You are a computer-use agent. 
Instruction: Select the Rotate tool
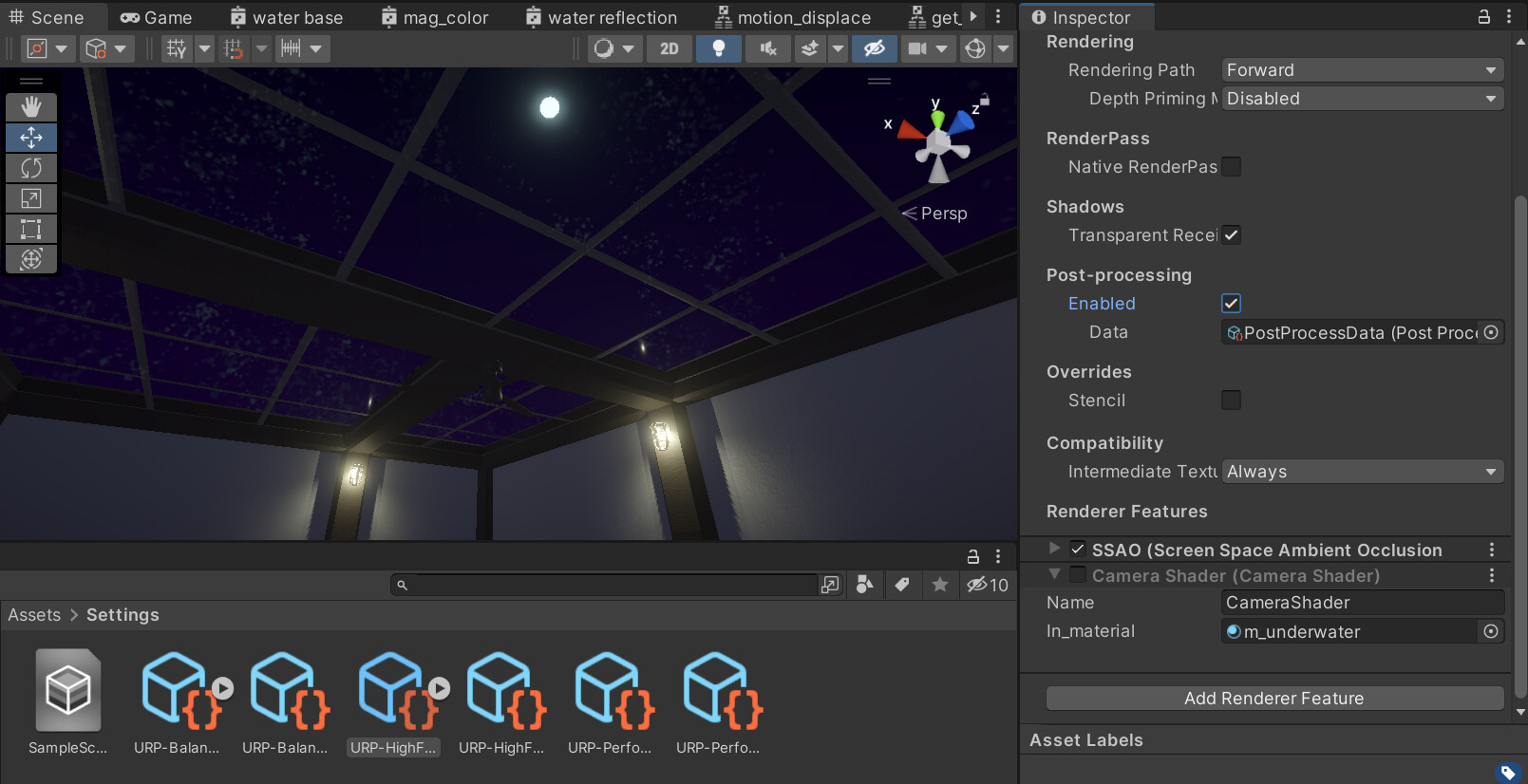tap(31, 168)
